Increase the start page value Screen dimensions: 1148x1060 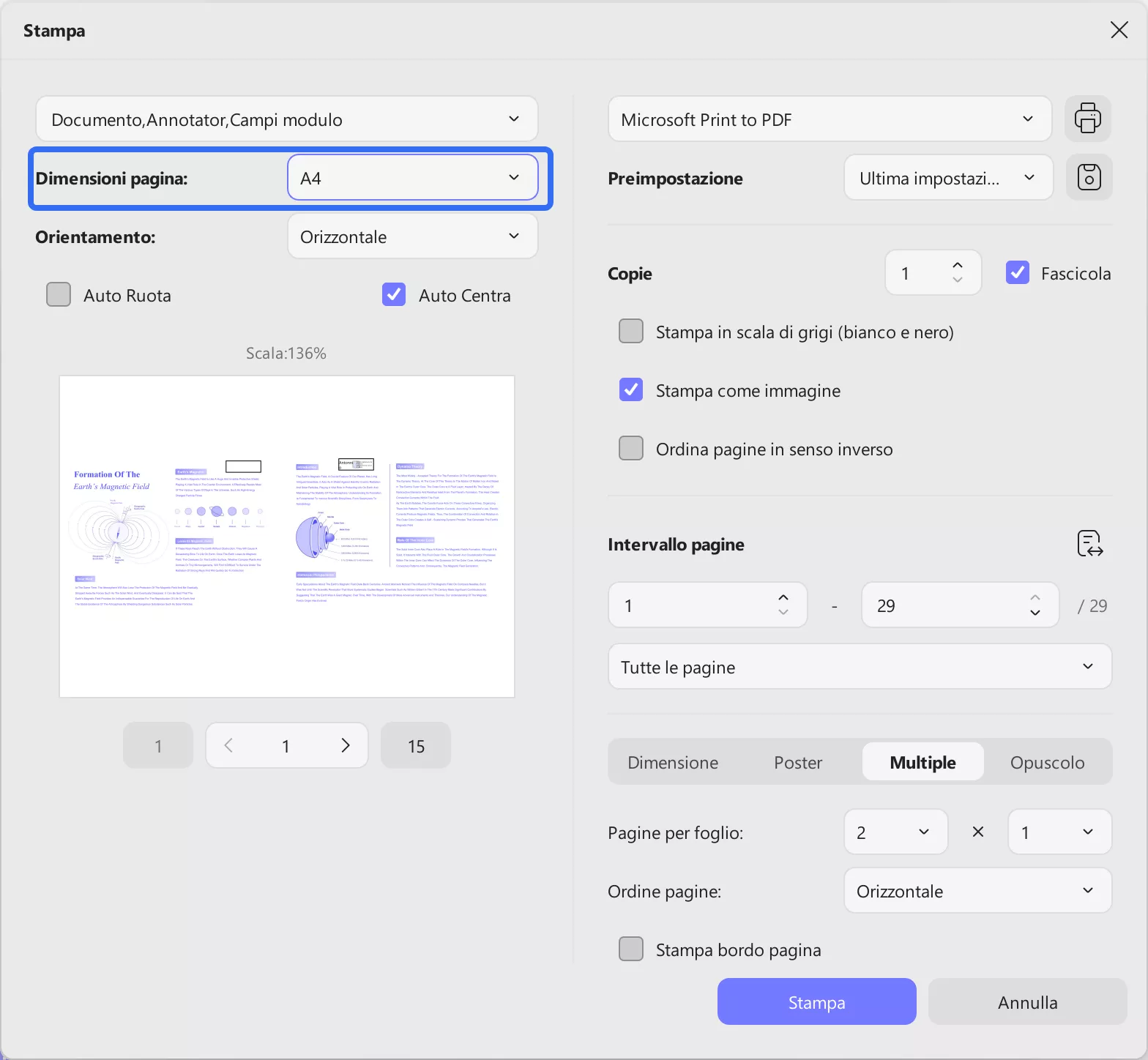783,597
